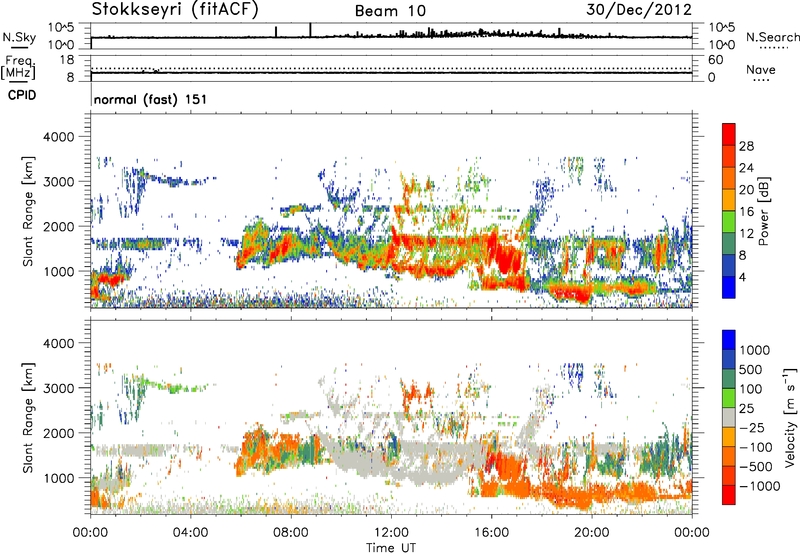
Task: Click the N.Search legend label
Action: [772, 37]
